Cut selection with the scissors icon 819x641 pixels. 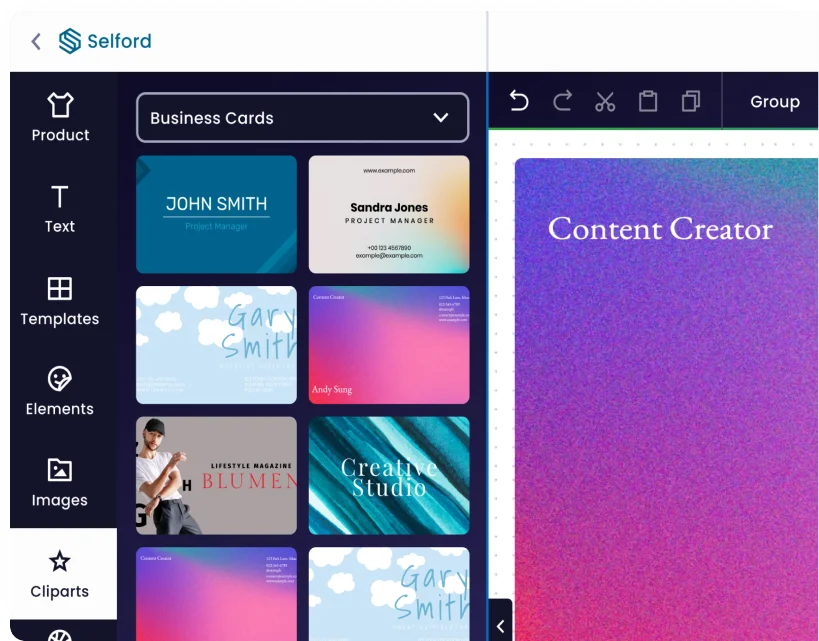(x=605, y=101)
